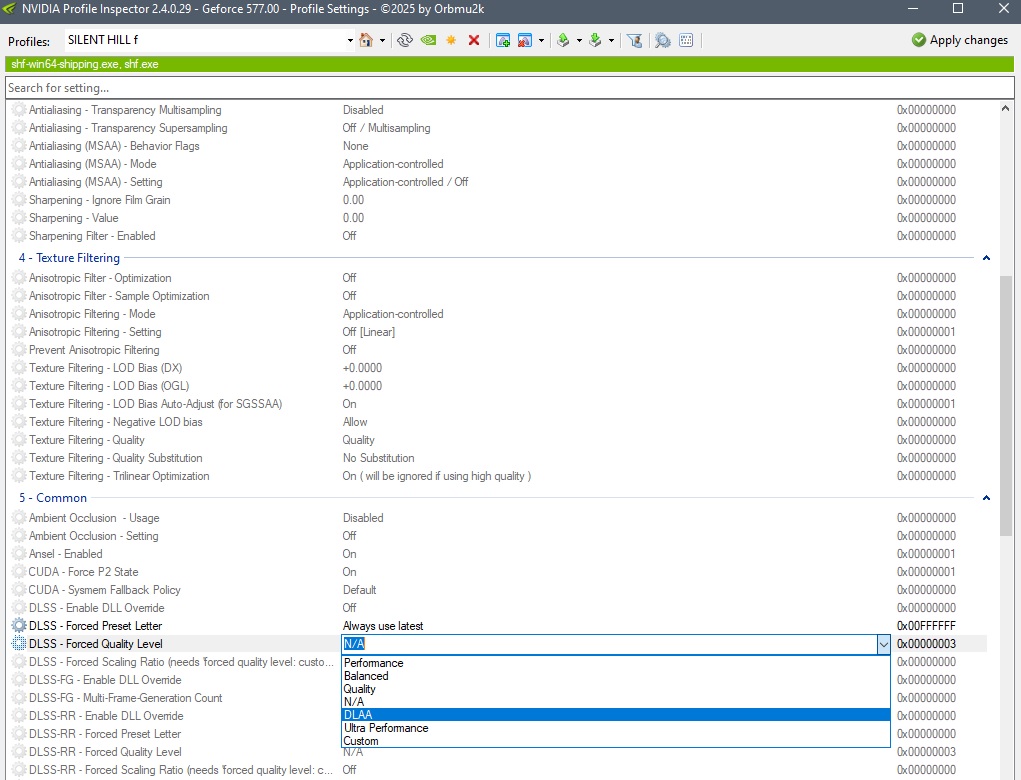Click the SILENT HILL f profile name field
The height and width of the screenshot is (780, 1021).
click(205, 40)
